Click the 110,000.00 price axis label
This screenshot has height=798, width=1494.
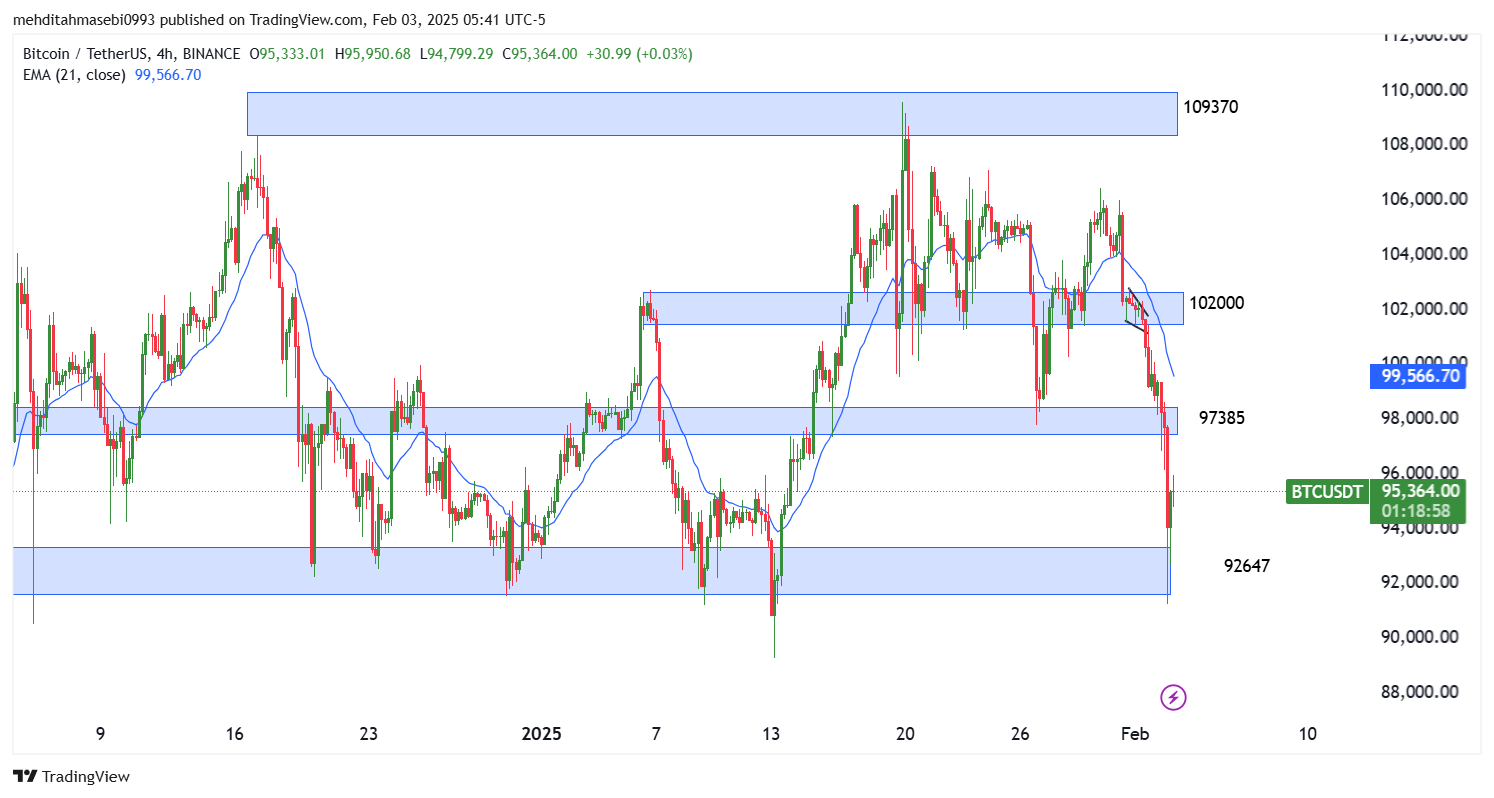pos(1424,90)
